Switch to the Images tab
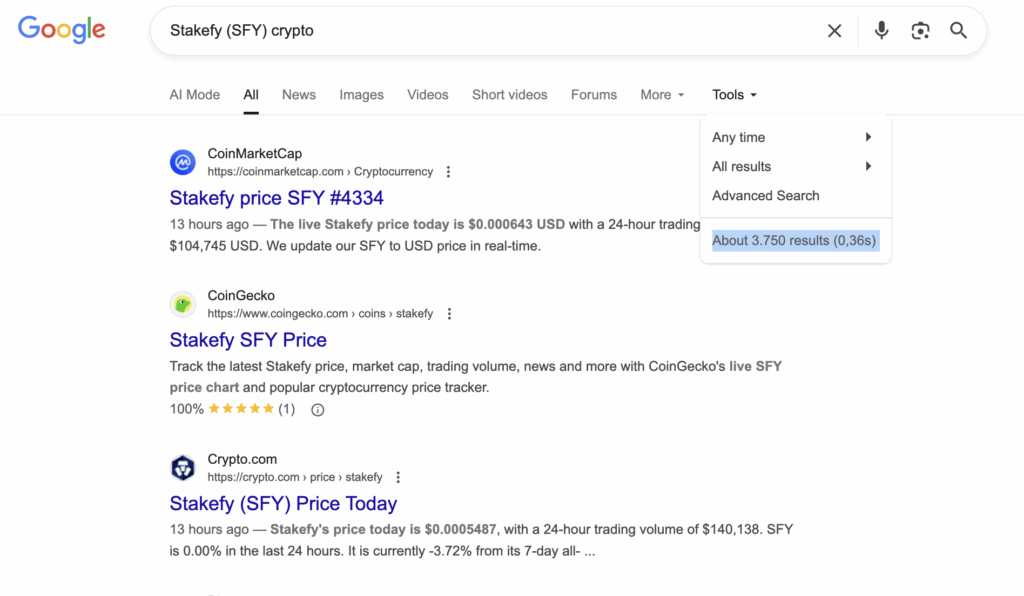This screenshot has width=1024, height=596. [361, 95]
